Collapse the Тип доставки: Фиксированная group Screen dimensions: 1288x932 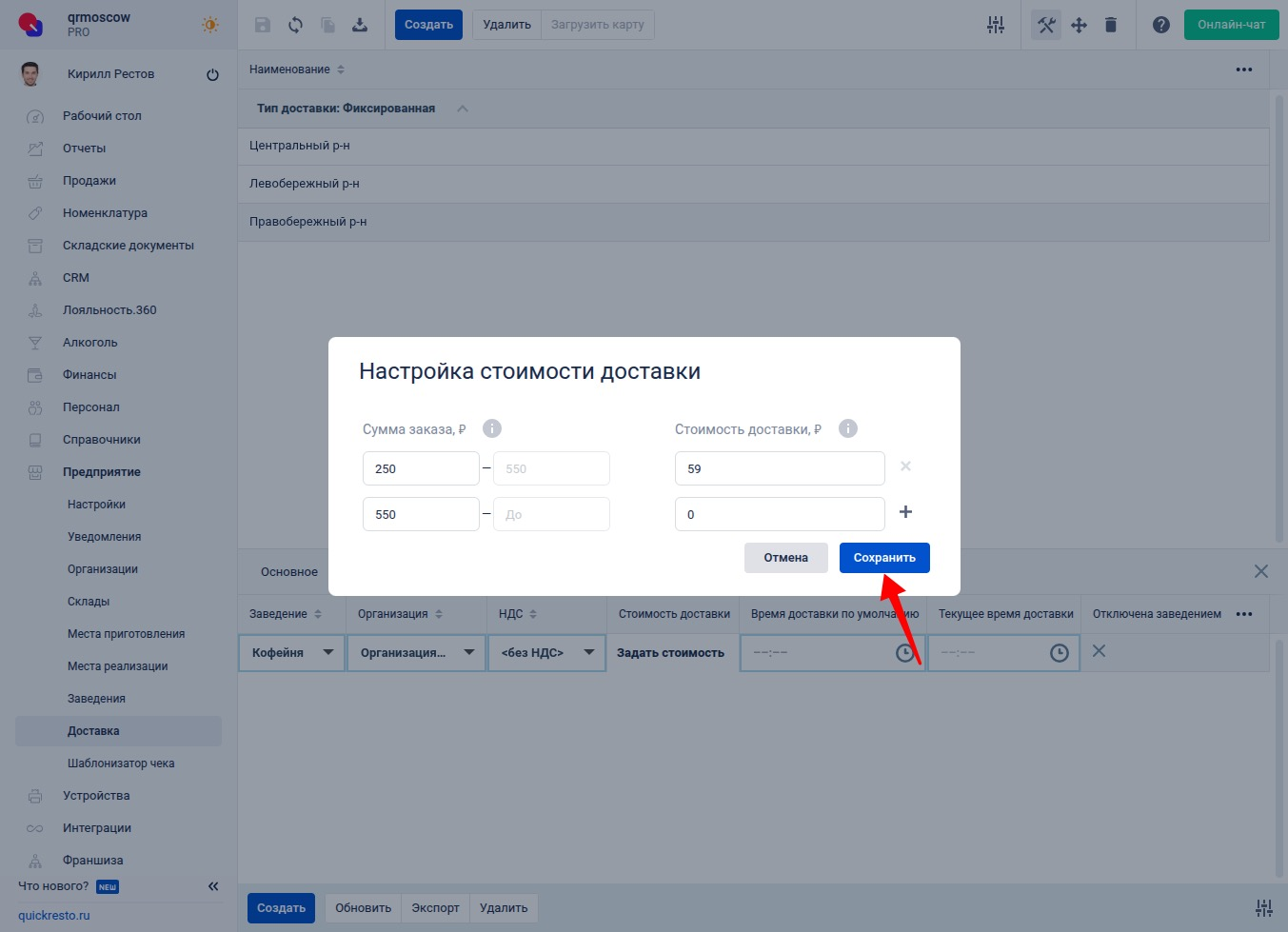463,109
